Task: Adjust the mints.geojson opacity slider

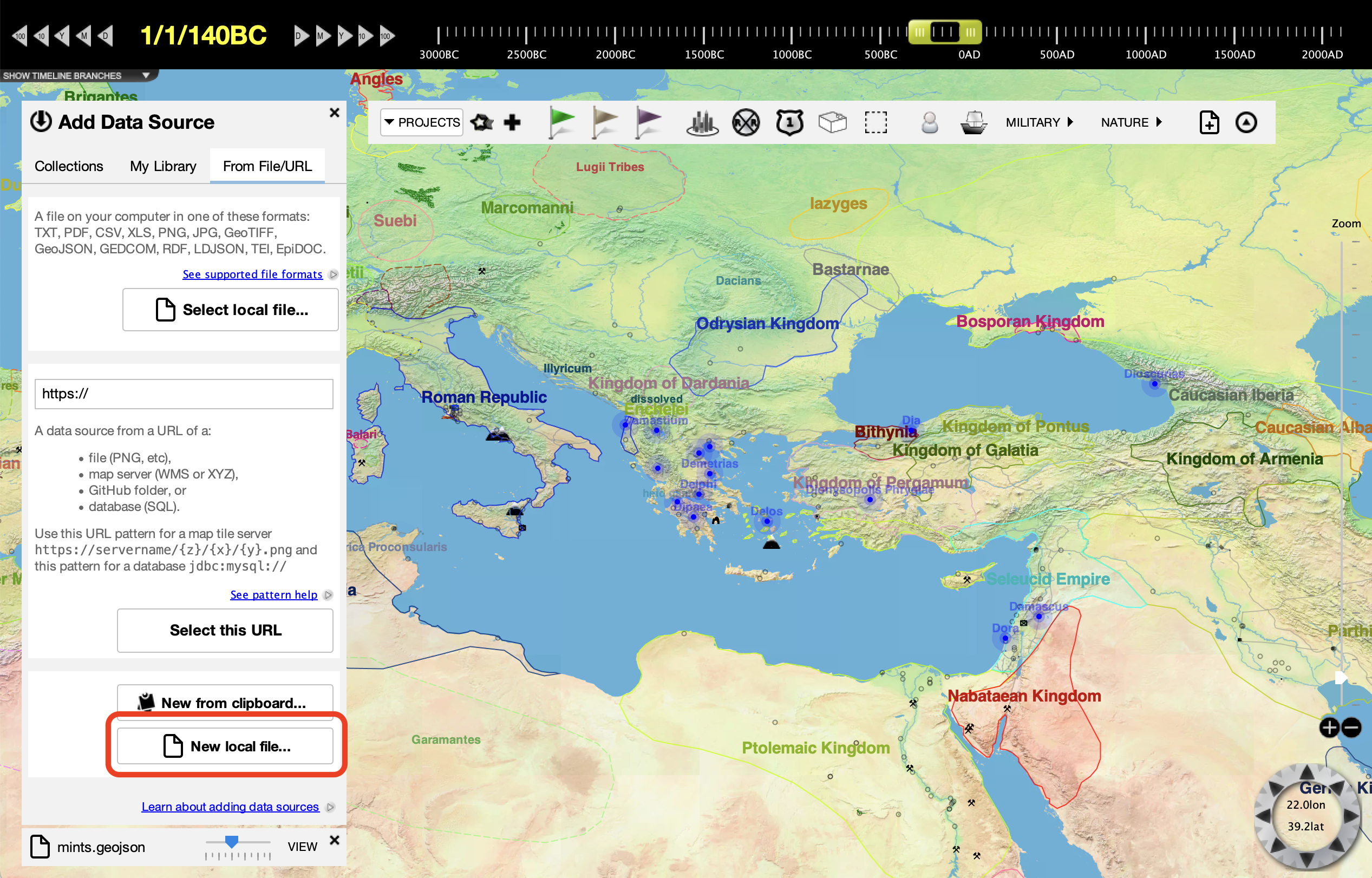Action: (x=232, y=842)
